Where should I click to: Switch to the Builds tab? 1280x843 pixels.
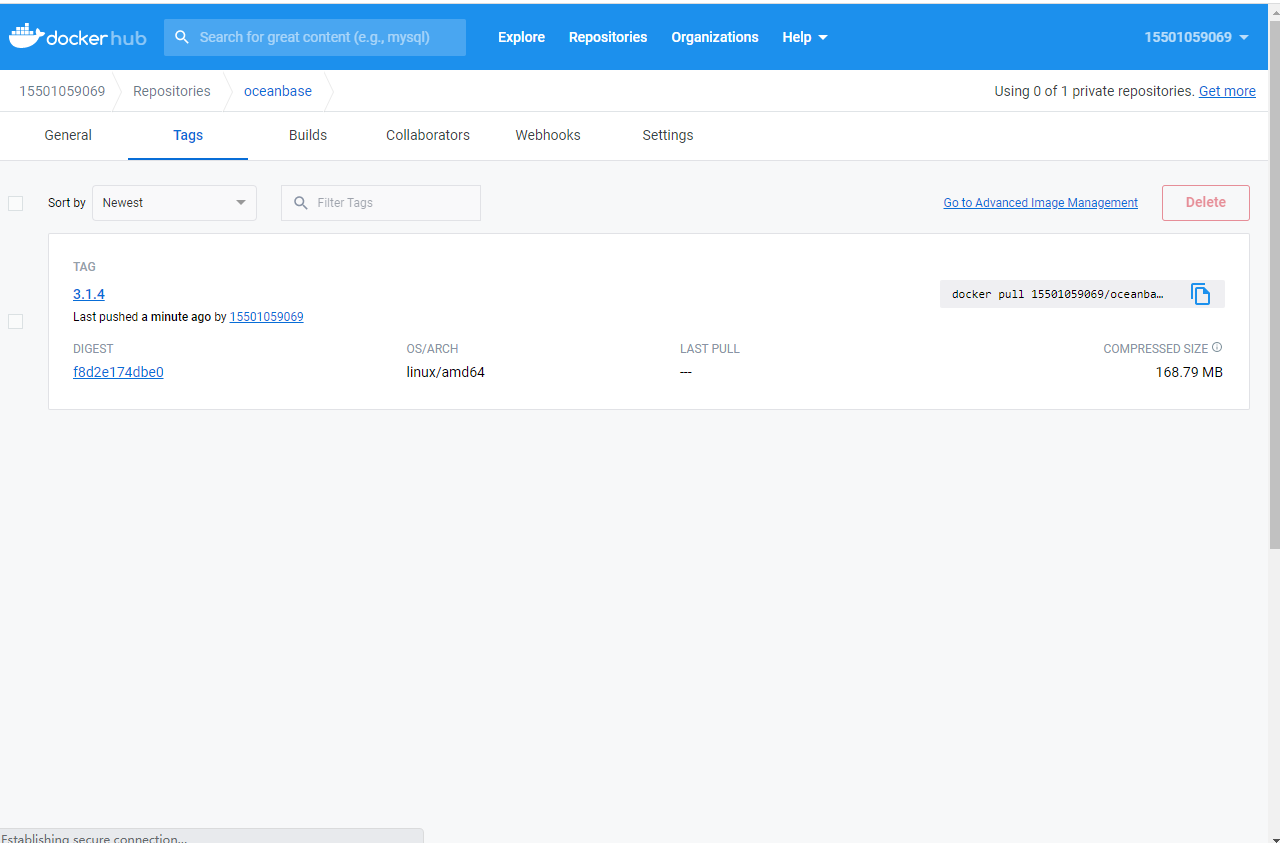[308, 135]
